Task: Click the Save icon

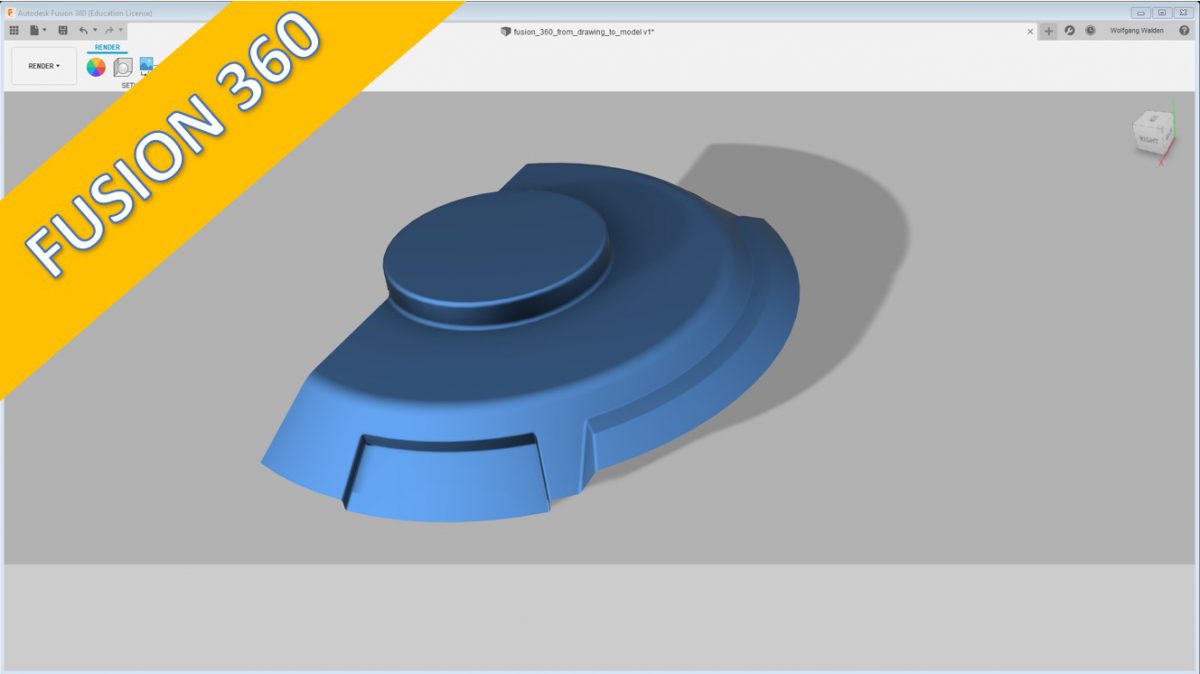Action: coord(62,31)
